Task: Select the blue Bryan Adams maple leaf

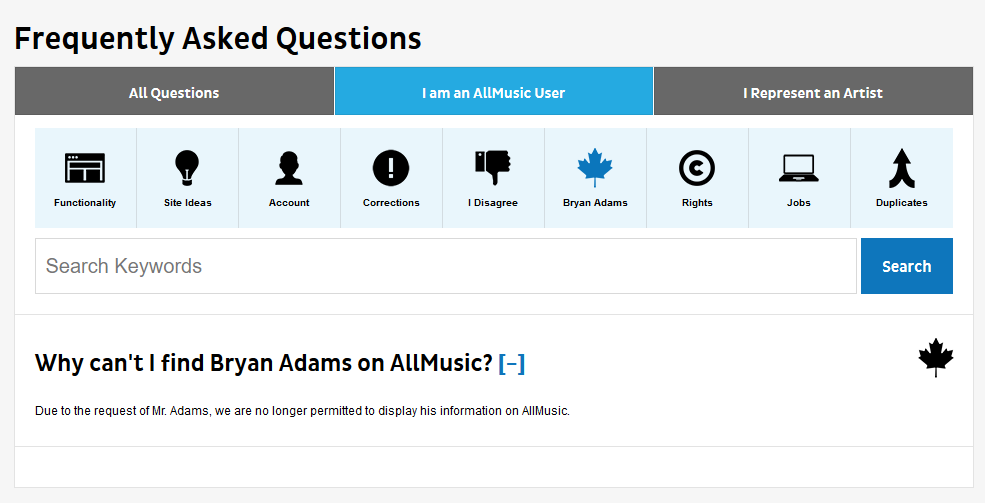Action: click(595, 167)
